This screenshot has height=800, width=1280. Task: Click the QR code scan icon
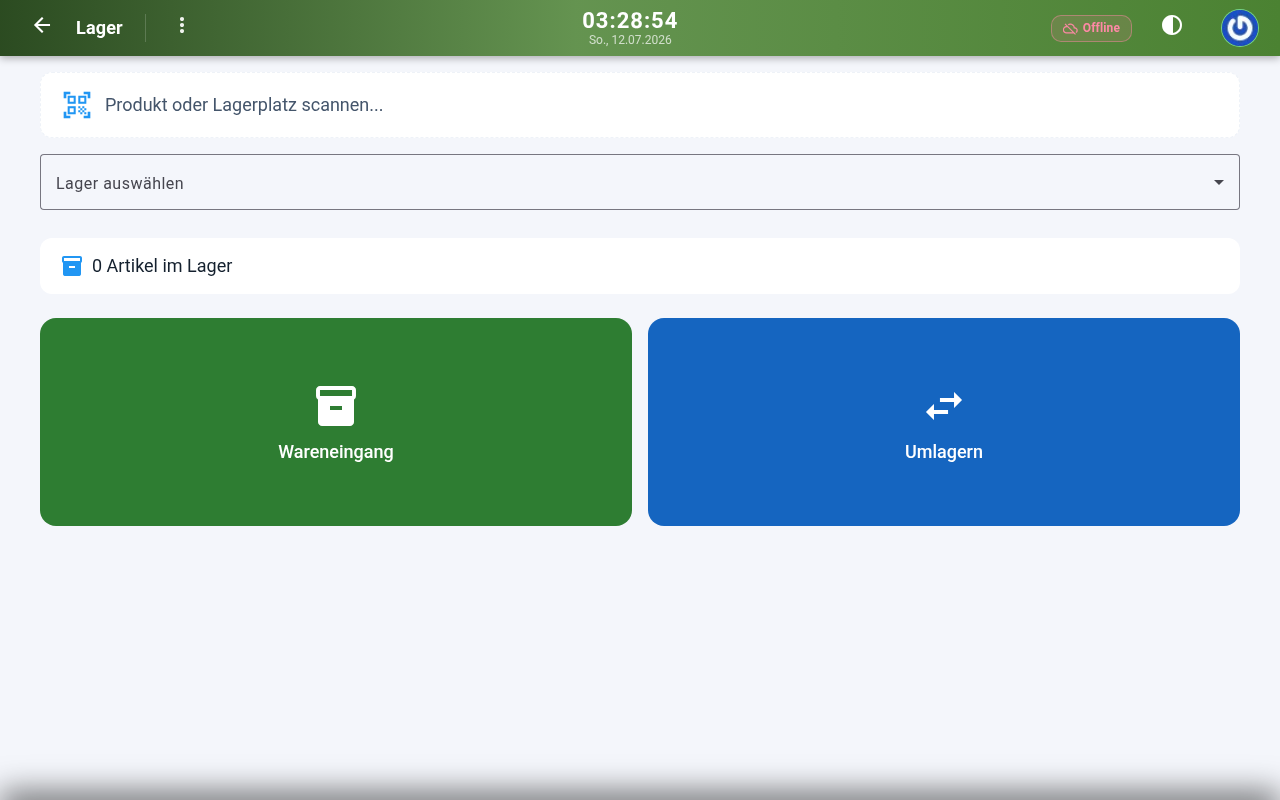[x=77, y=105]
